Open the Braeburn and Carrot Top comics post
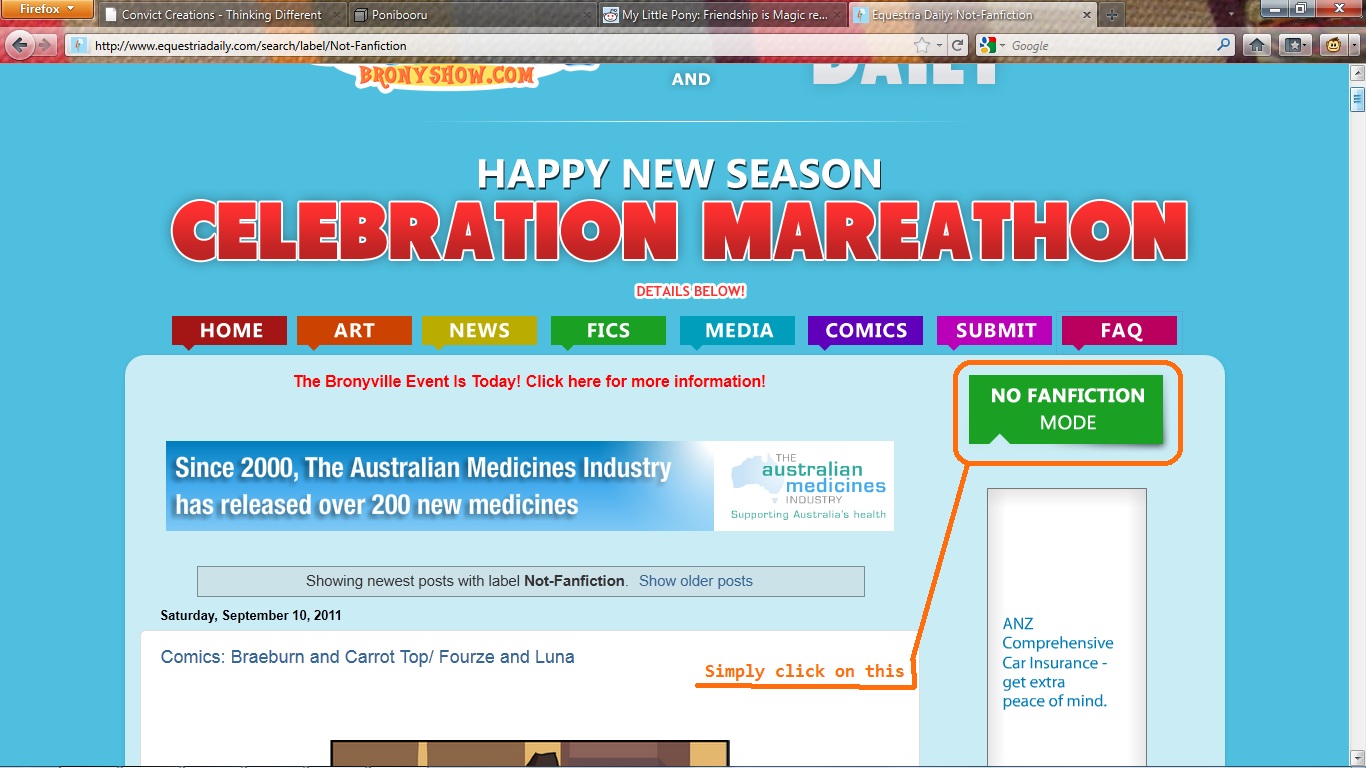 [x=368, y=657]
